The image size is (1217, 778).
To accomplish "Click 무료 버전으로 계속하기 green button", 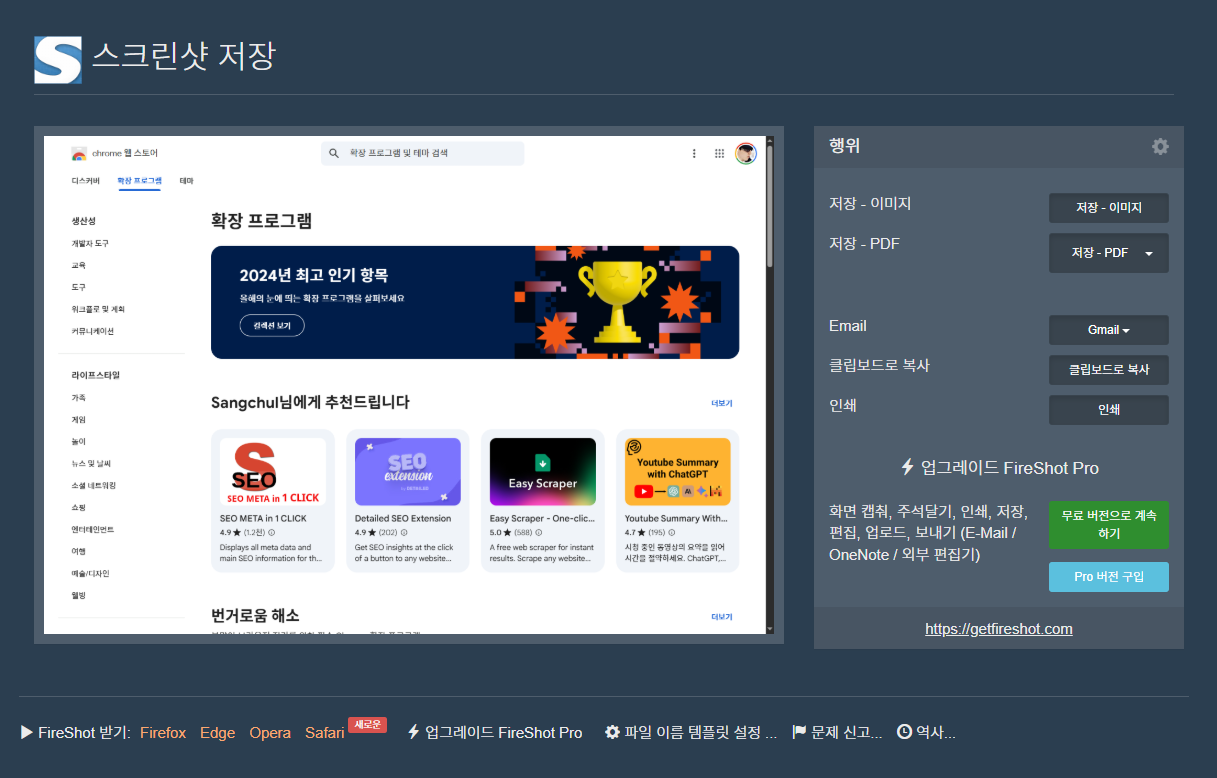I will pos(1108,525).
